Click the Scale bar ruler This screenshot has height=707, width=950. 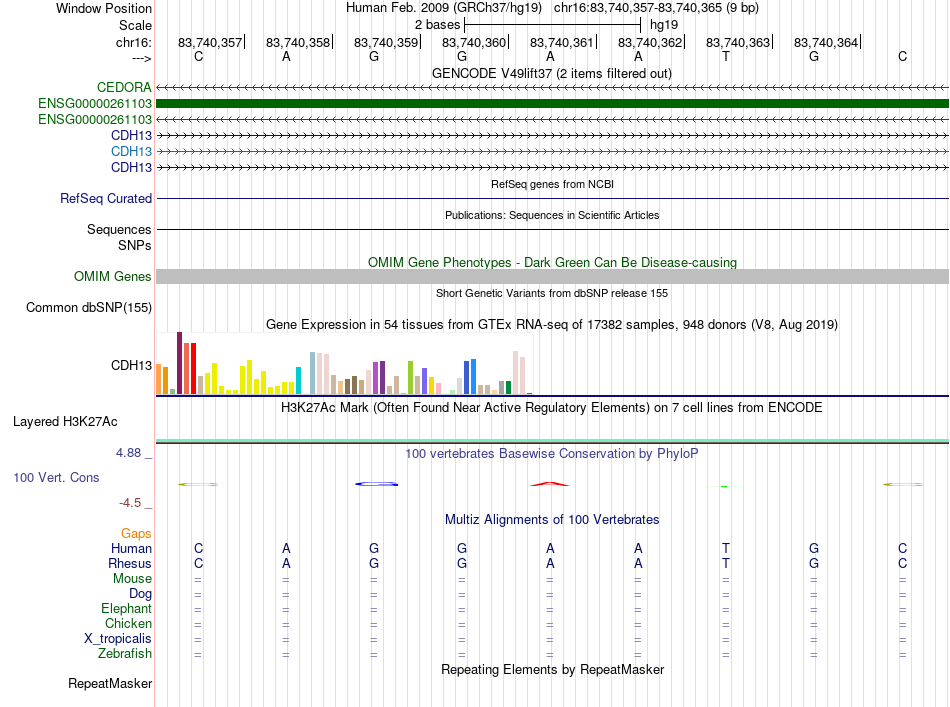tap(552, 25)
